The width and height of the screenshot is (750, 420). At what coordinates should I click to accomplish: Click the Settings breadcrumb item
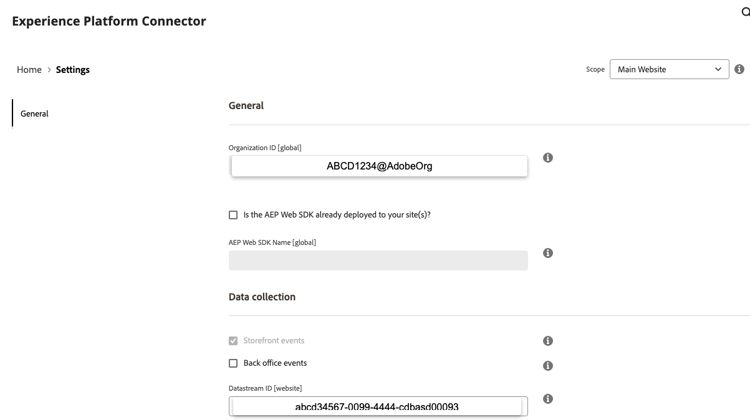click(x=73, y=70)
